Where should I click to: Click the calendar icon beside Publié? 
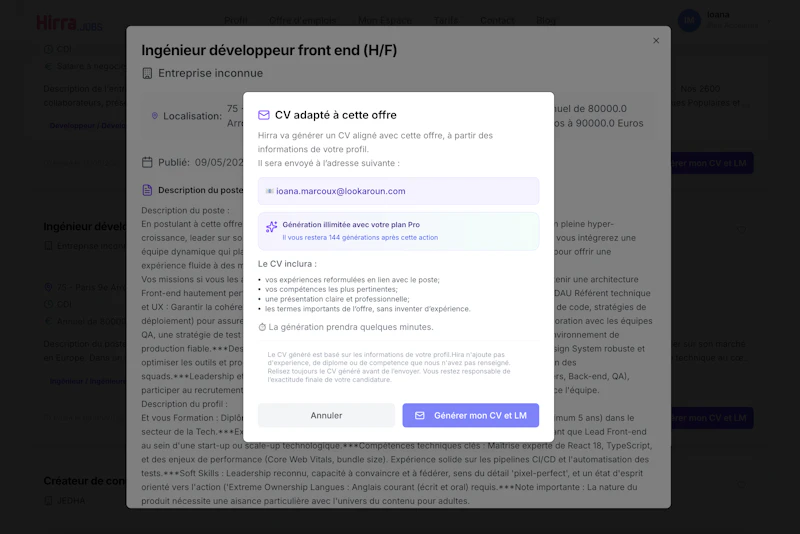(147, 162)
